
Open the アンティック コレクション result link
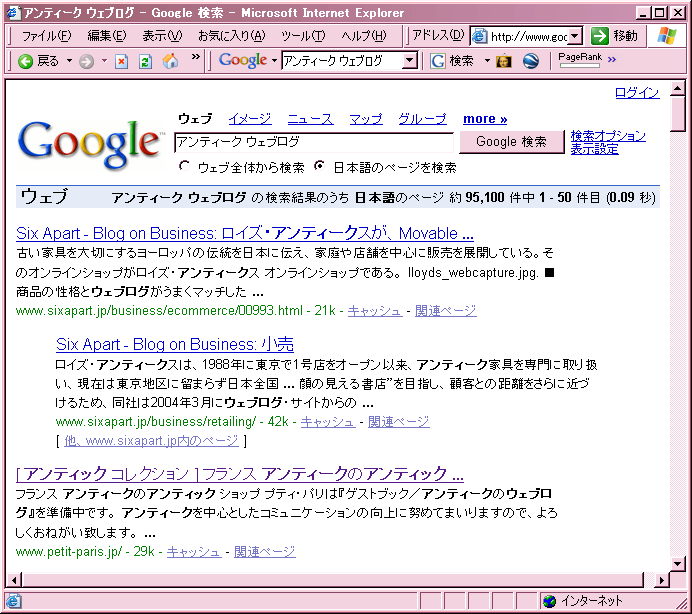[x=240, y=474]
